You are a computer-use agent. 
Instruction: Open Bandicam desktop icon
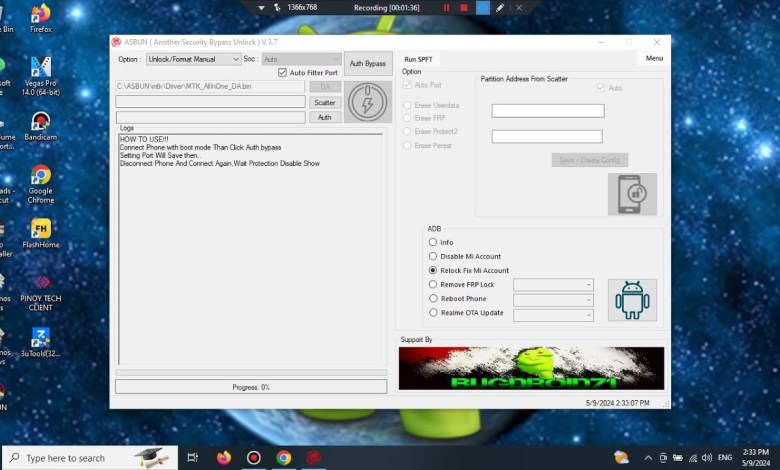pyautogui.click(x=41, y=126)
